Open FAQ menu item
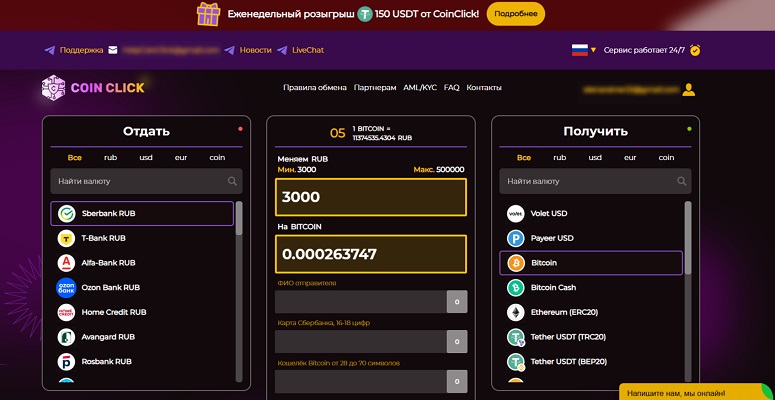 [451, 88]
